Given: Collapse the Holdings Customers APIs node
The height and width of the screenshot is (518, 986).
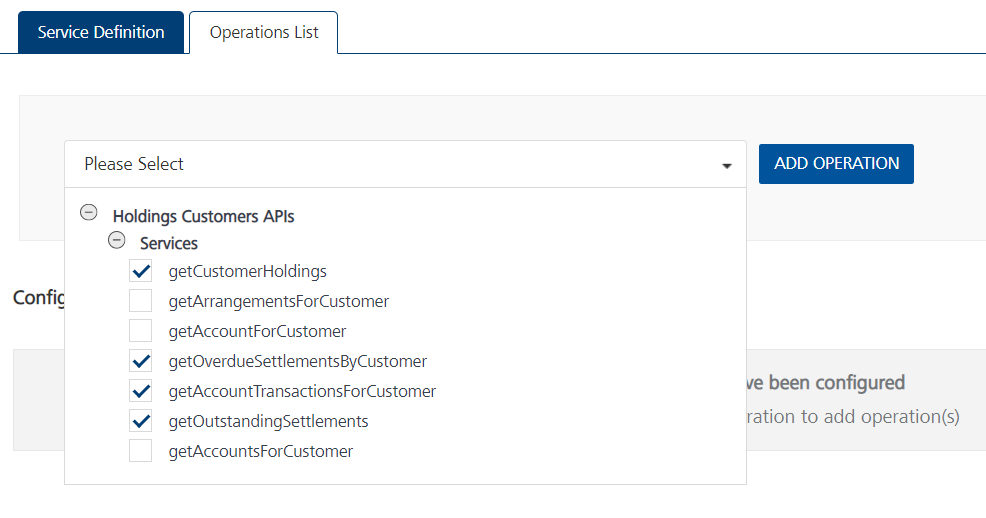Looking at the screenshot, I should tap(89, 213).
